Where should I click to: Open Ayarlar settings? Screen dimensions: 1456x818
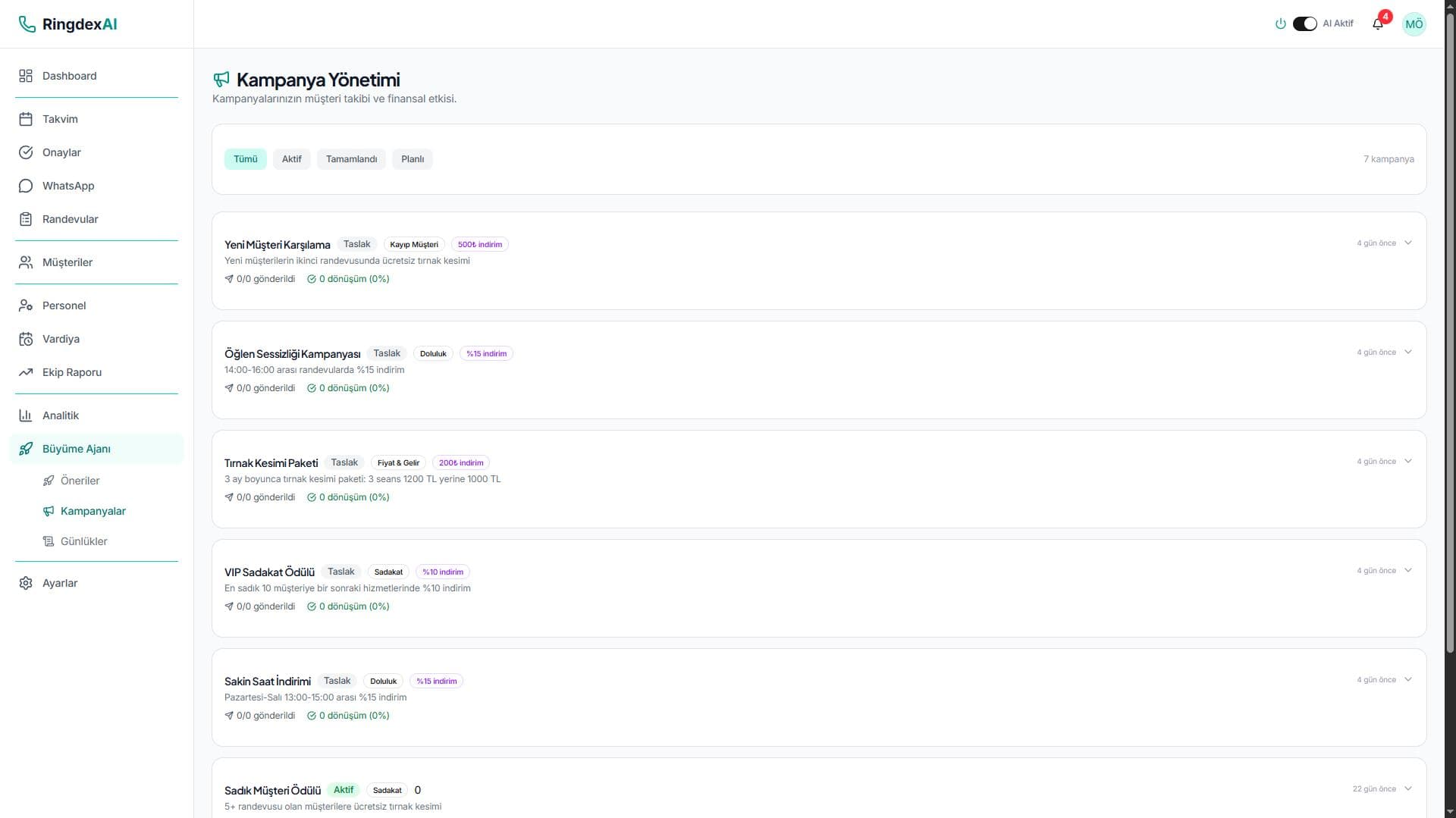96,583
